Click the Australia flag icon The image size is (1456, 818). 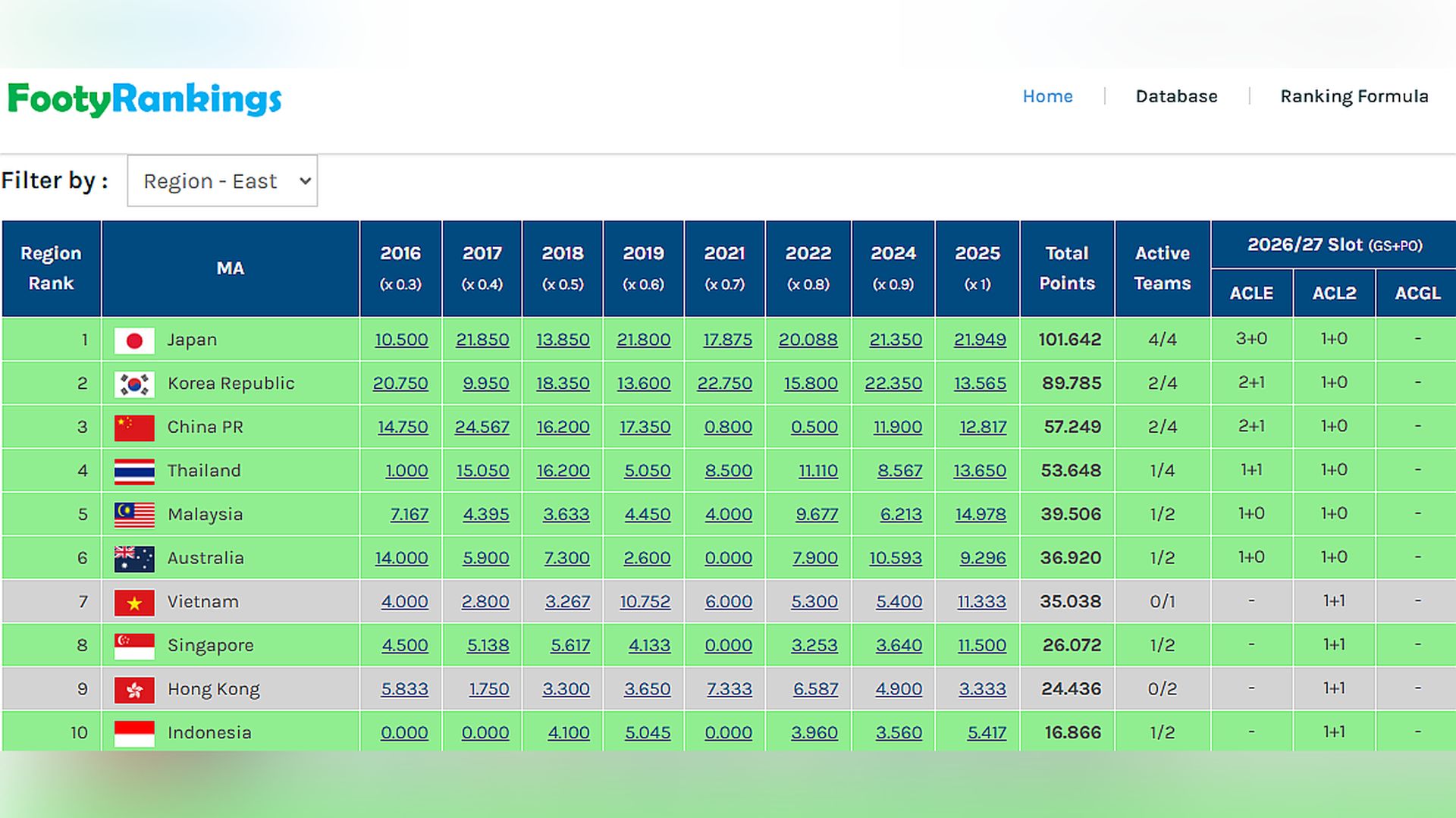coord(134,559)
